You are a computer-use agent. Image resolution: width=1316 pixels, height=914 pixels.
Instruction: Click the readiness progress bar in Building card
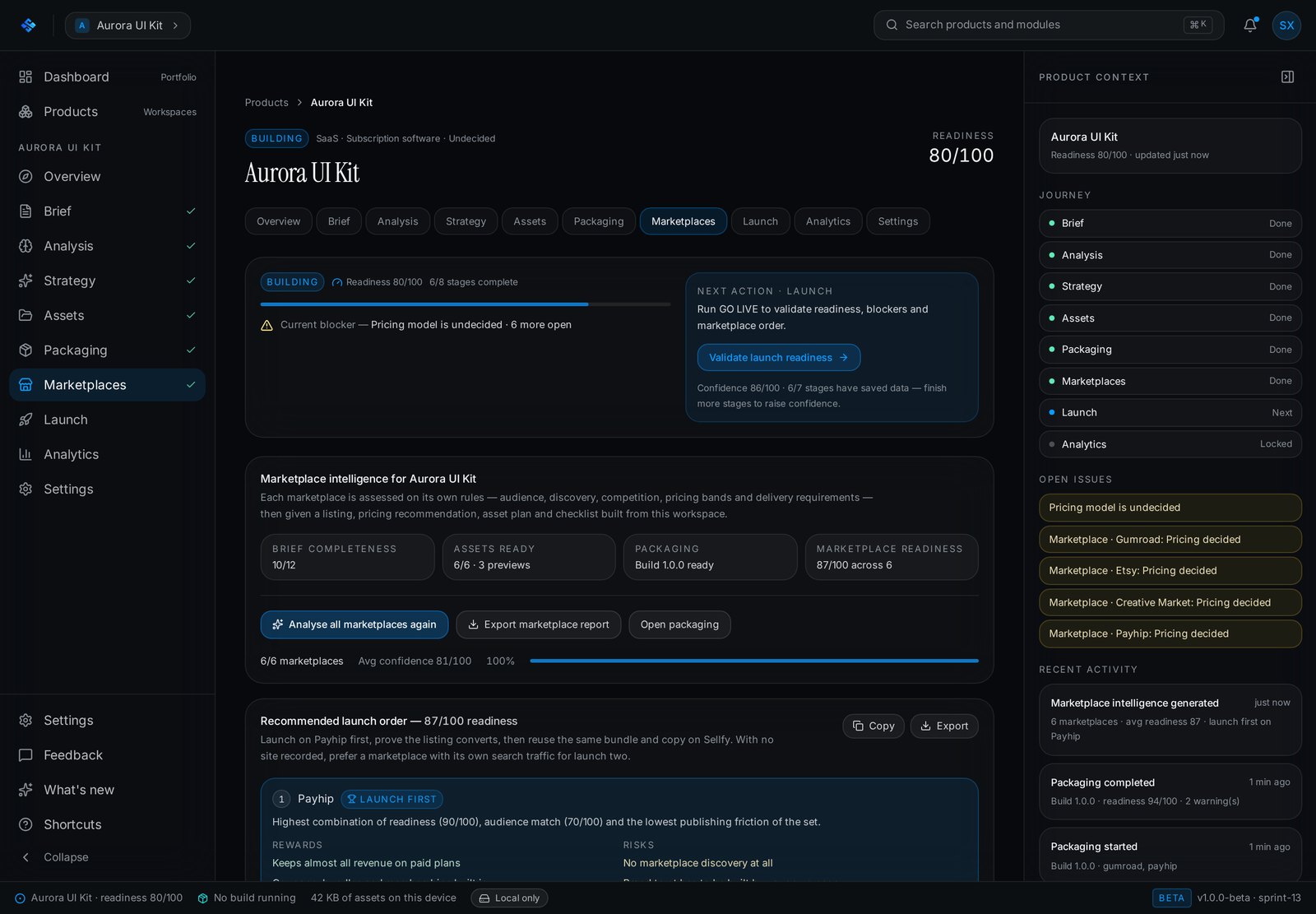(x=466, y=304)
